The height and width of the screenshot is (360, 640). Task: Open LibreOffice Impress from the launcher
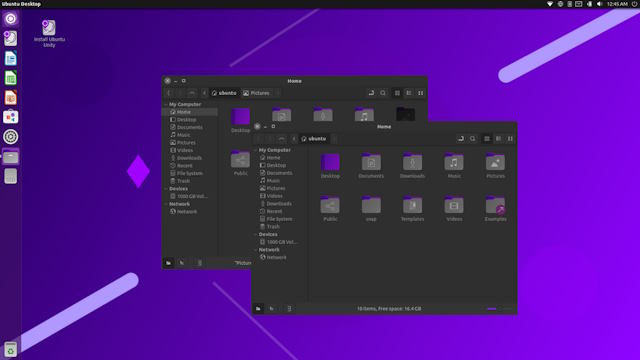[x=11, y=98]
